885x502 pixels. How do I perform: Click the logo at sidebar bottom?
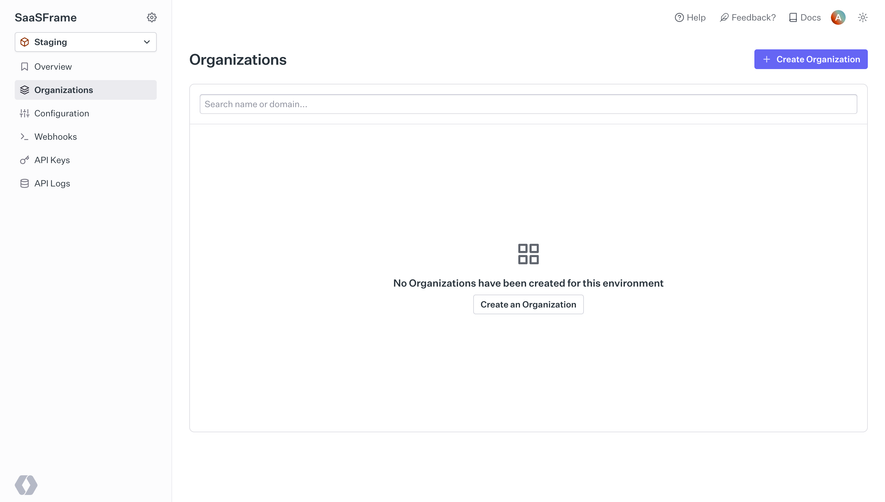tap(26, 485)
